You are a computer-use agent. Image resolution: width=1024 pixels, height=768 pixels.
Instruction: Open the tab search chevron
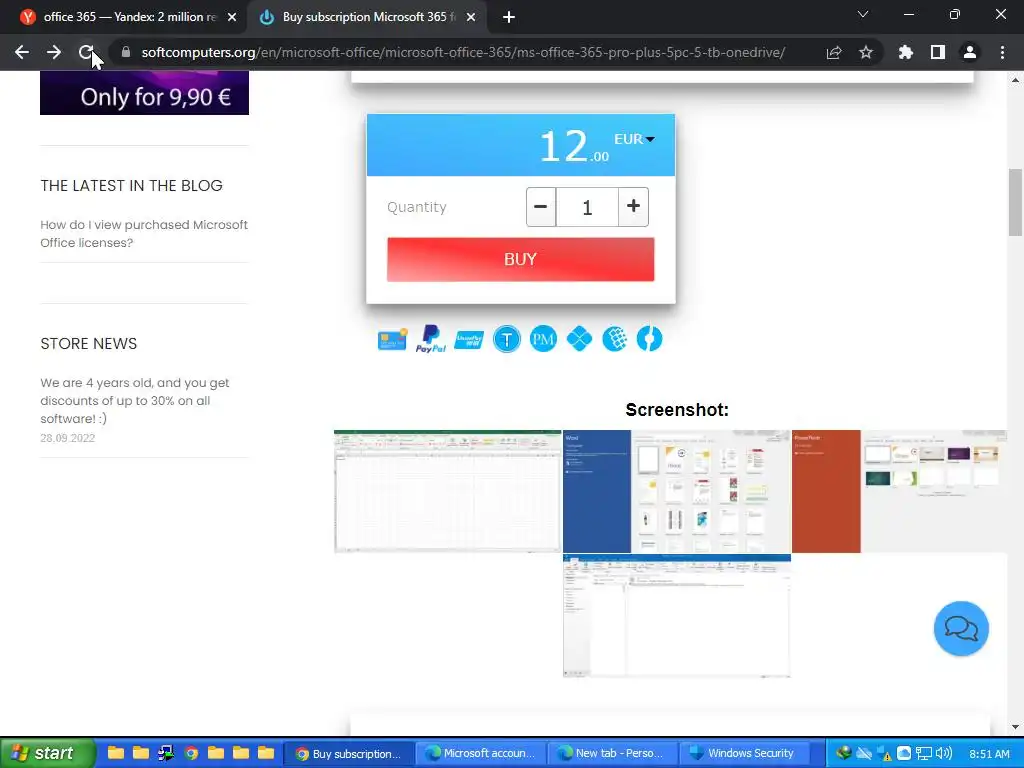coord(863,14)
